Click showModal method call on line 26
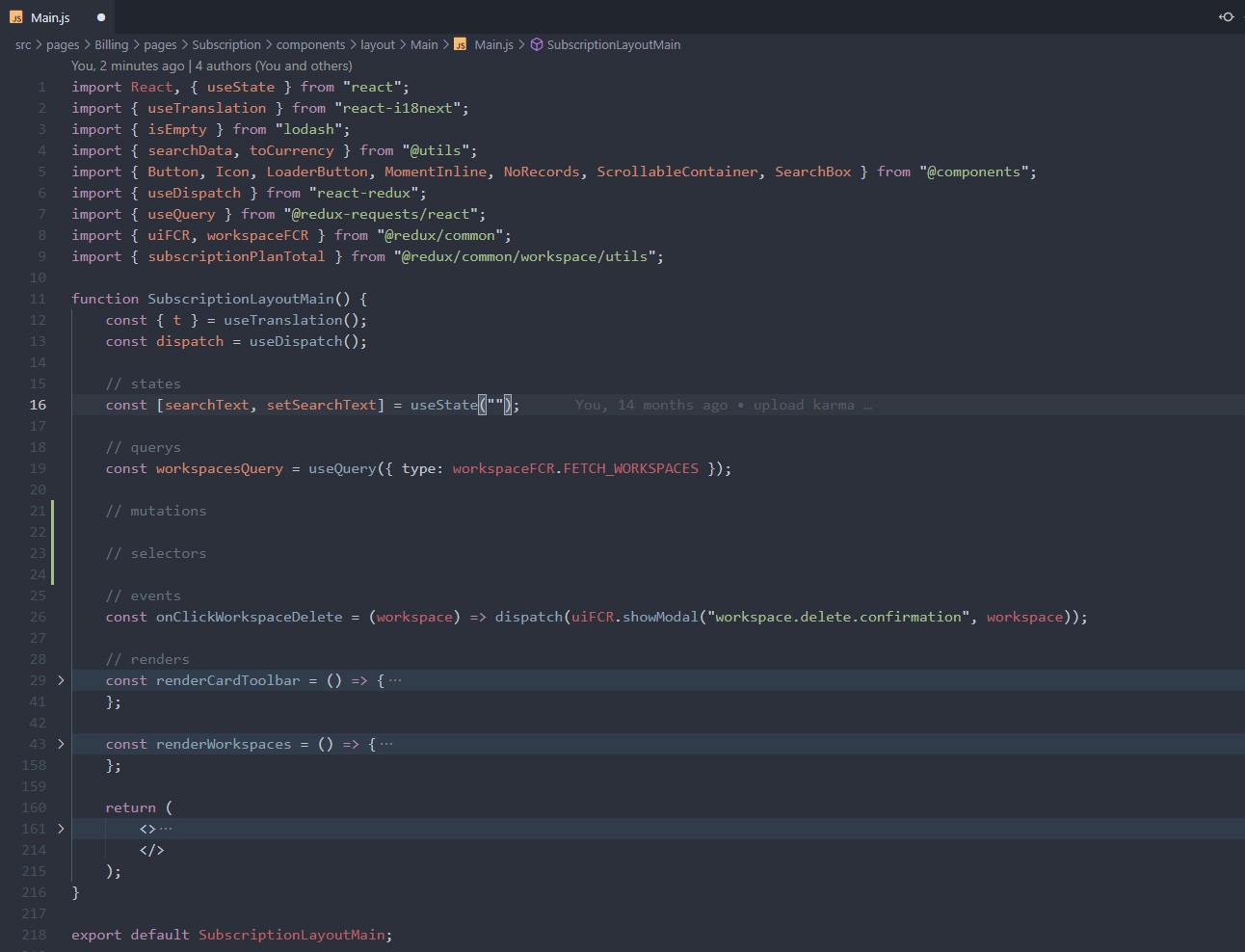Screen dimensions: 1245x952 [660, 617]
